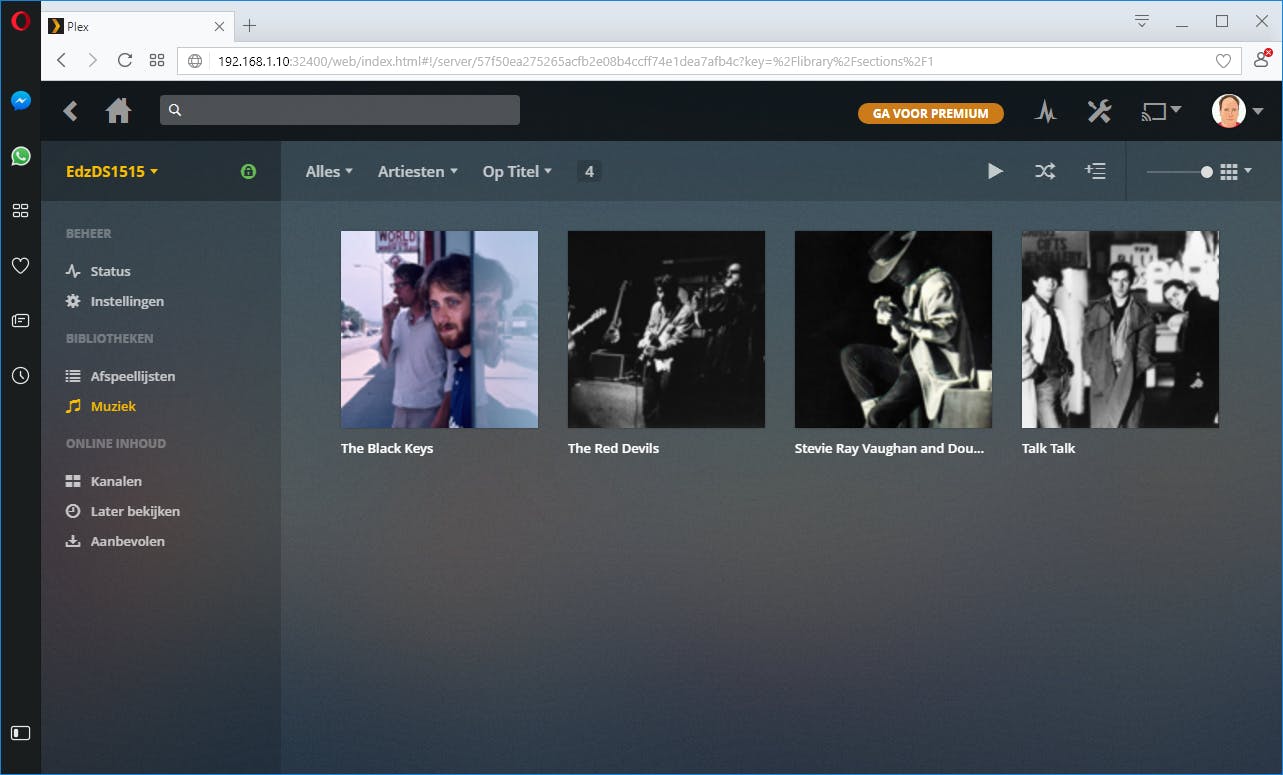The width and height of the screenshot is (1283, 775).
Task: Select Muziek library in the sidebar
Action: 100,406
